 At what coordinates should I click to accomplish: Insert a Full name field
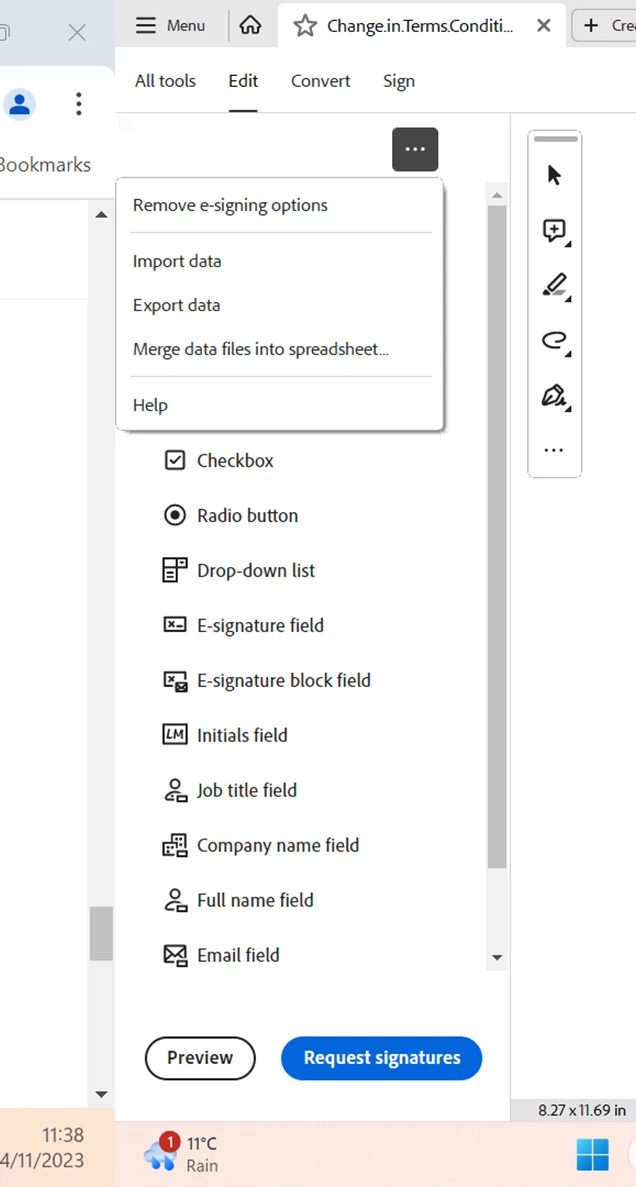(x=238, y=900)
